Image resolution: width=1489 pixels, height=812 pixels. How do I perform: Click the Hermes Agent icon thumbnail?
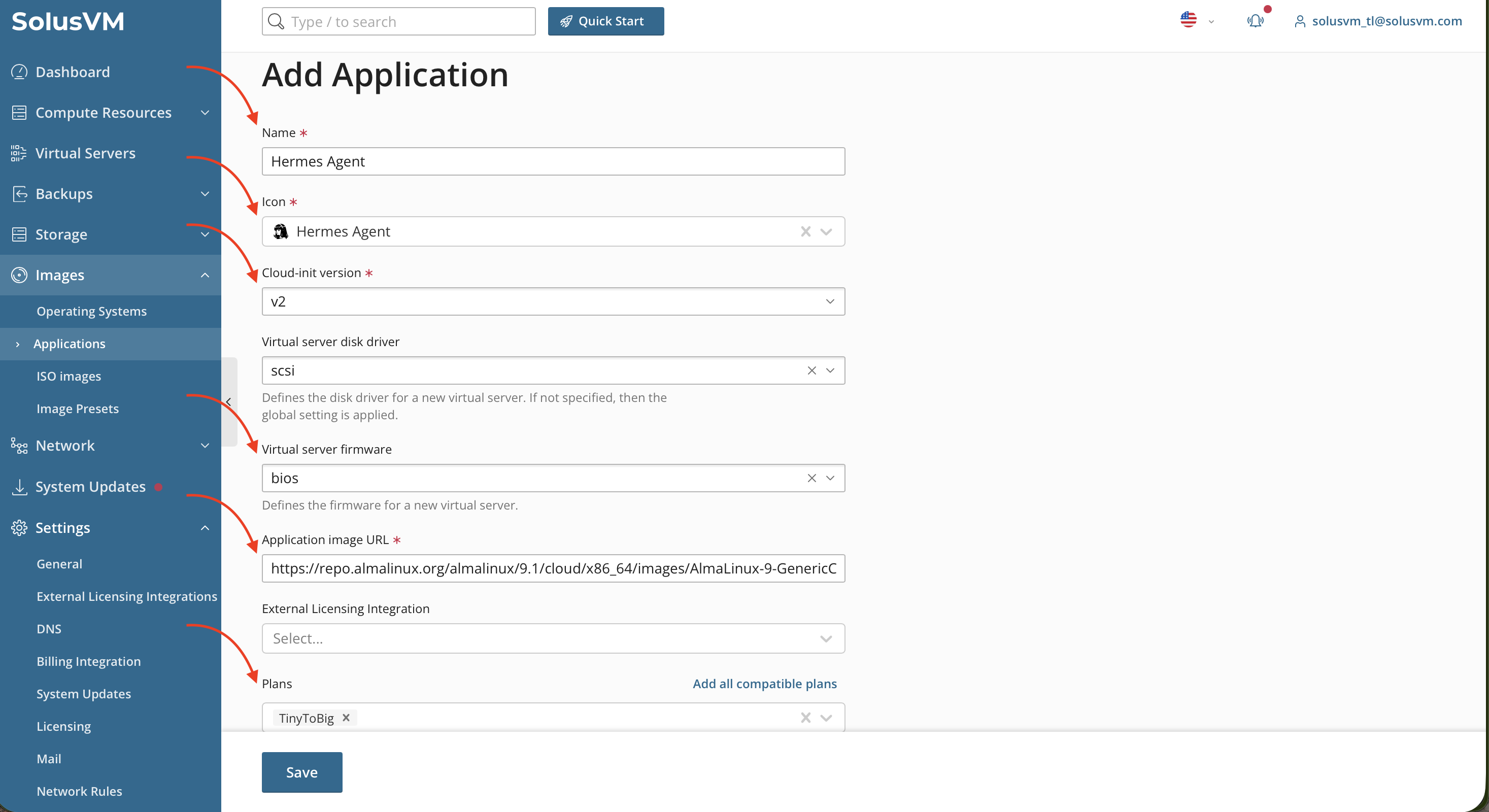coord(281,232)
